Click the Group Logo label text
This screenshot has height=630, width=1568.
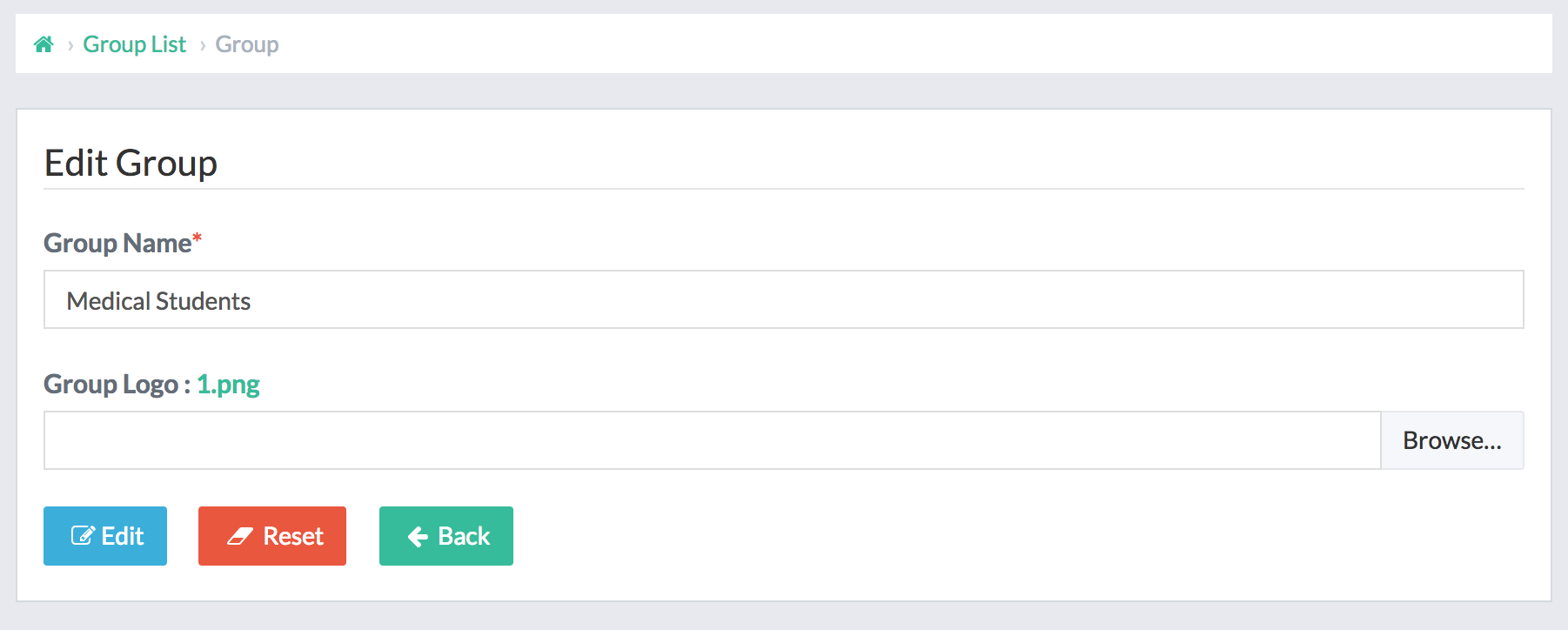[111, 384]
